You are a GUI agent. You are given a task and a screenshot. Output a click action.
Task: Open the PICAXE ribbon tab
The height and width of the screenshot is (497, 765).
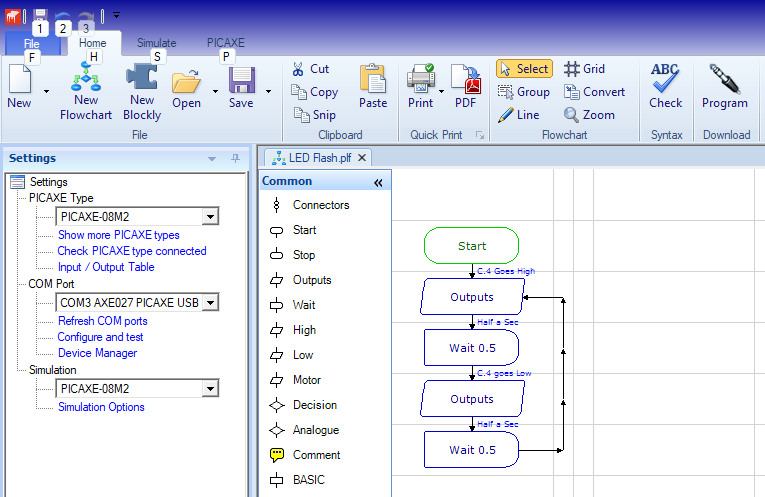(x=225, y=43)
